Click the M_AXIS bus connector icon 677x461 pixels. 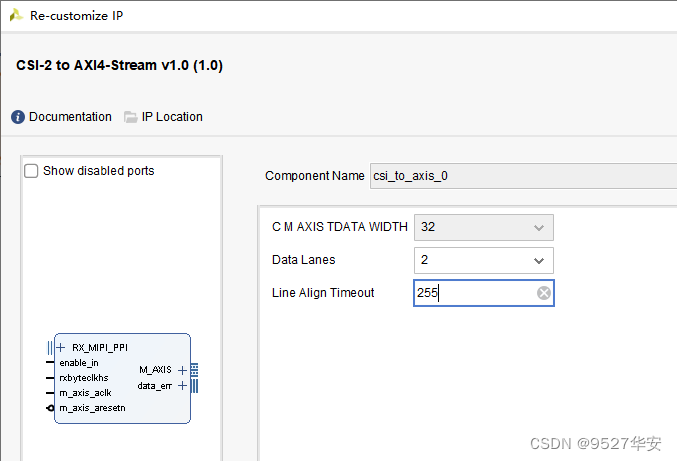coord(193,370)
